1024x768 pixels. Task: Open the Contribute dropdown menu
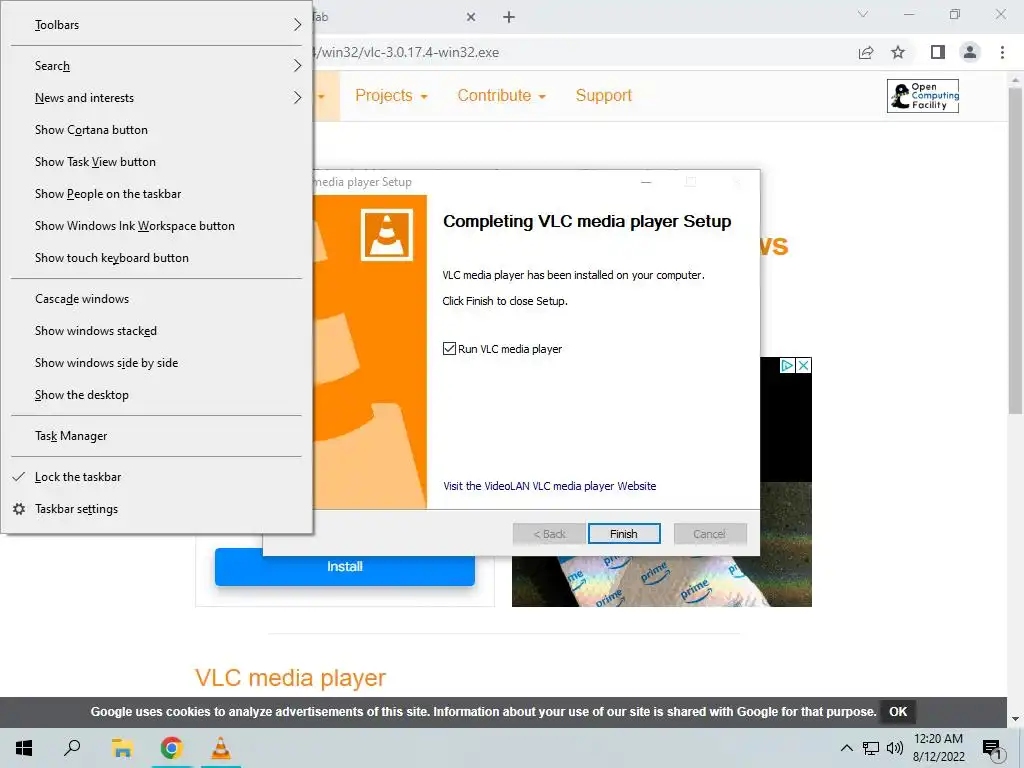pos(501,95)
